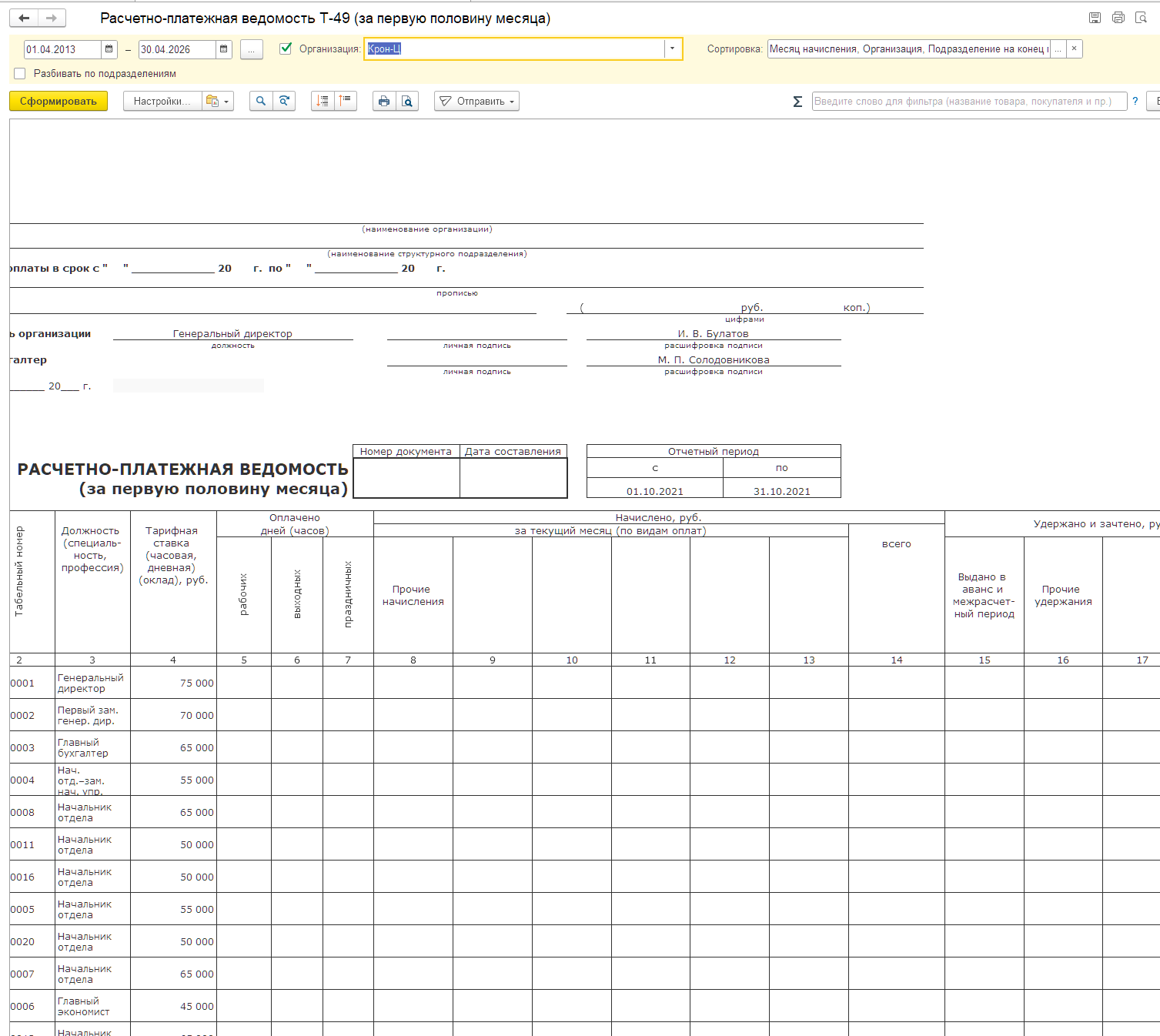Select salary cell 75 000
Screen dimensions: 1160x1036
point(174,683)
